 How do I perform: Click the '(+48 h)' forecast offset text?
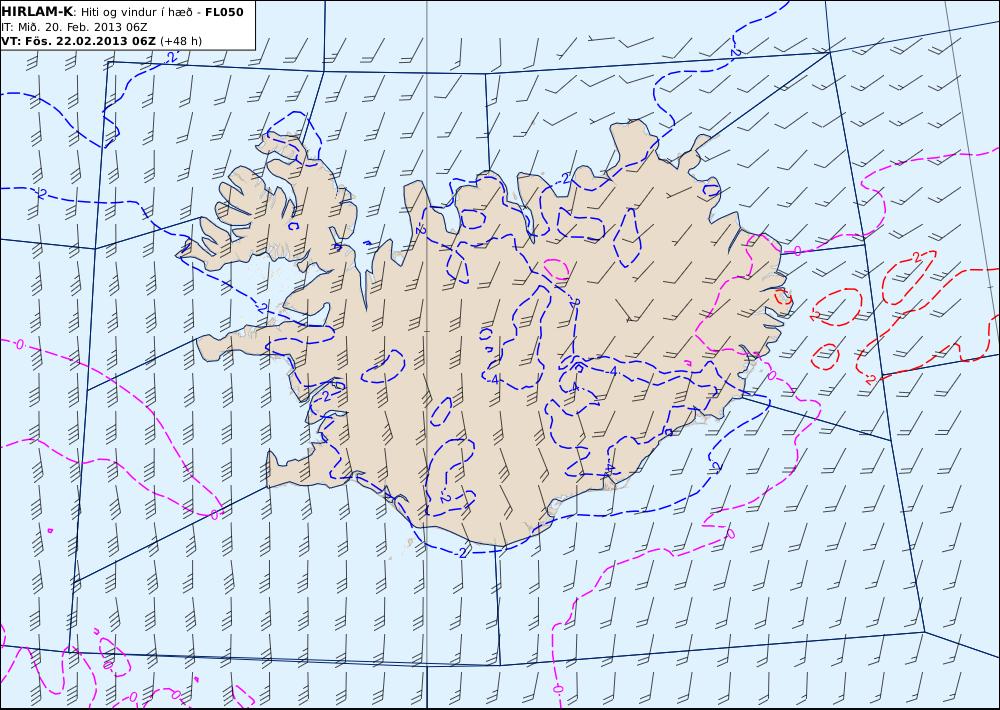coord(180,41)
